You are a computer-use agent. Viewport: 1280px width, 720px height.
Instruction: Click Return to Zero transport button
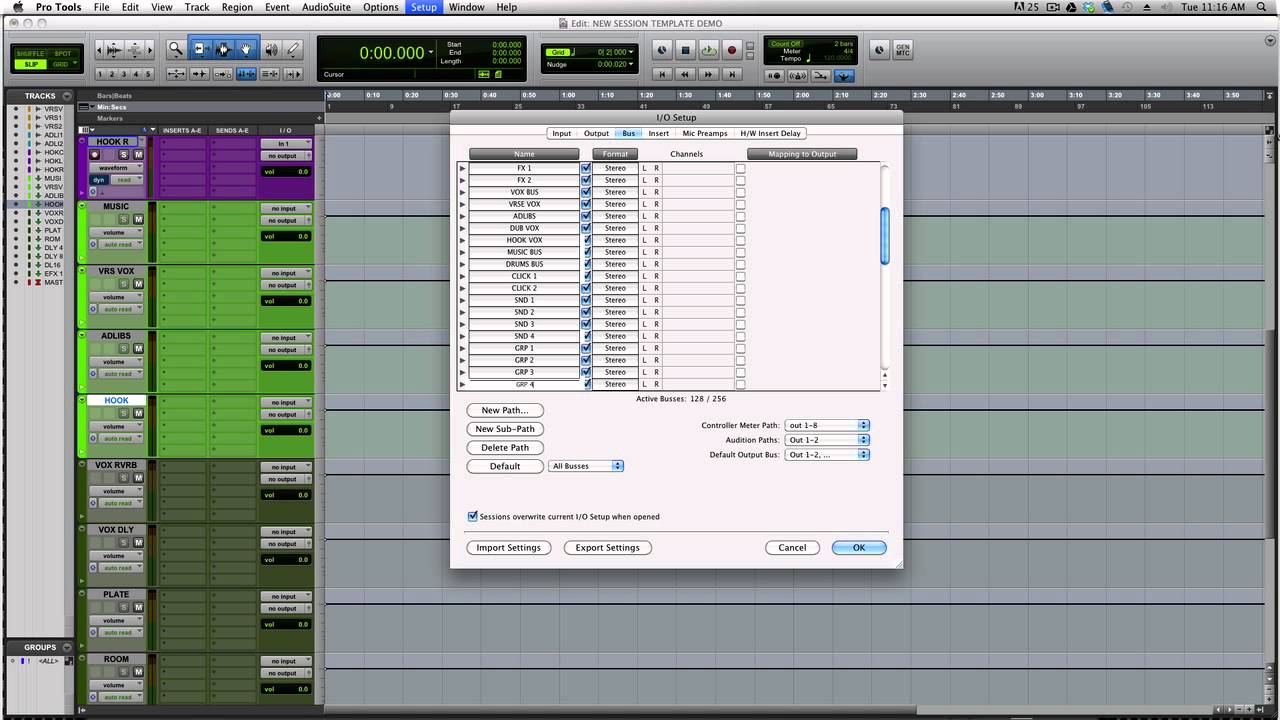click(x=661, y=74)
